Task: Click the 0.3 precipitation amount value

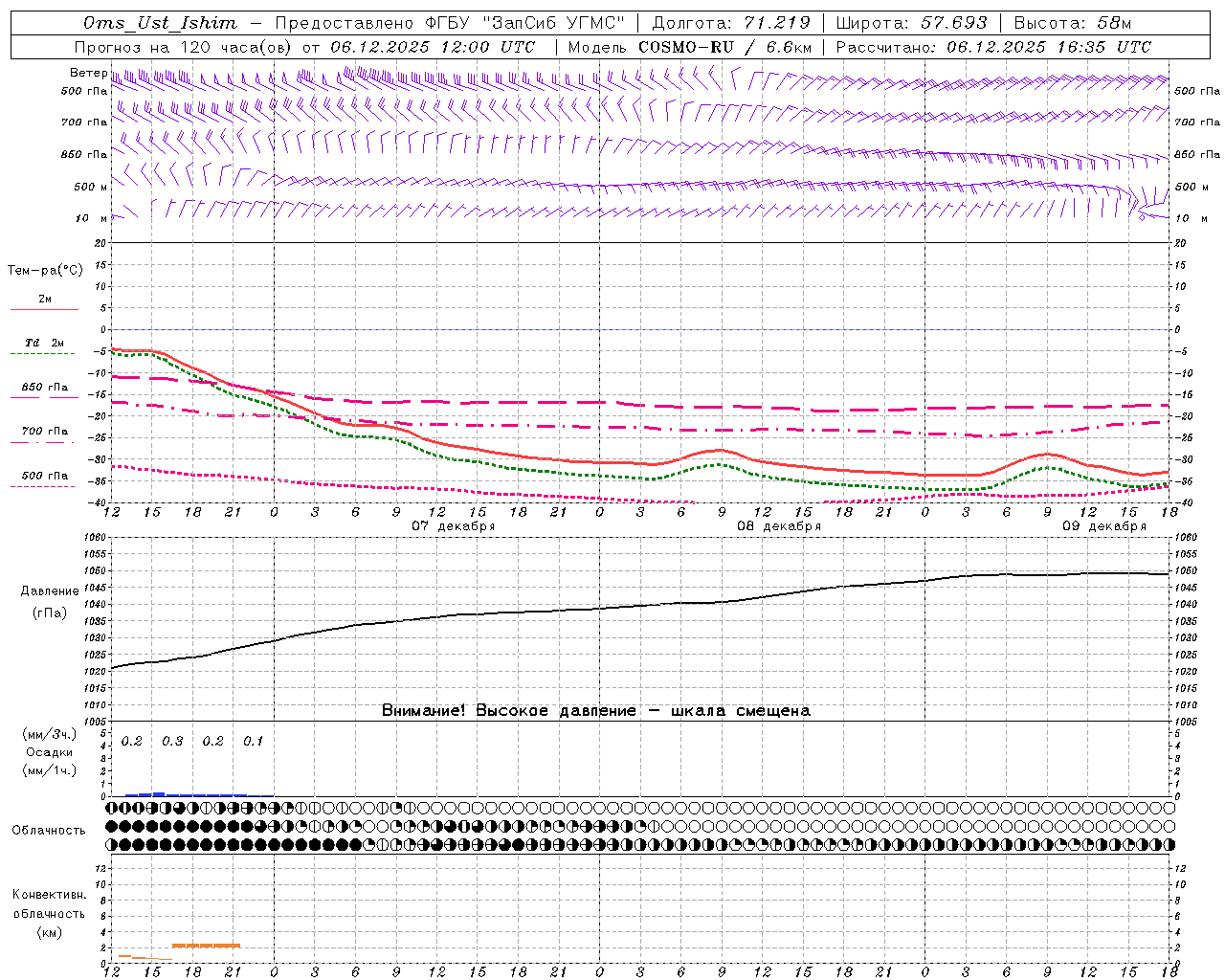Action: point(172,742)
